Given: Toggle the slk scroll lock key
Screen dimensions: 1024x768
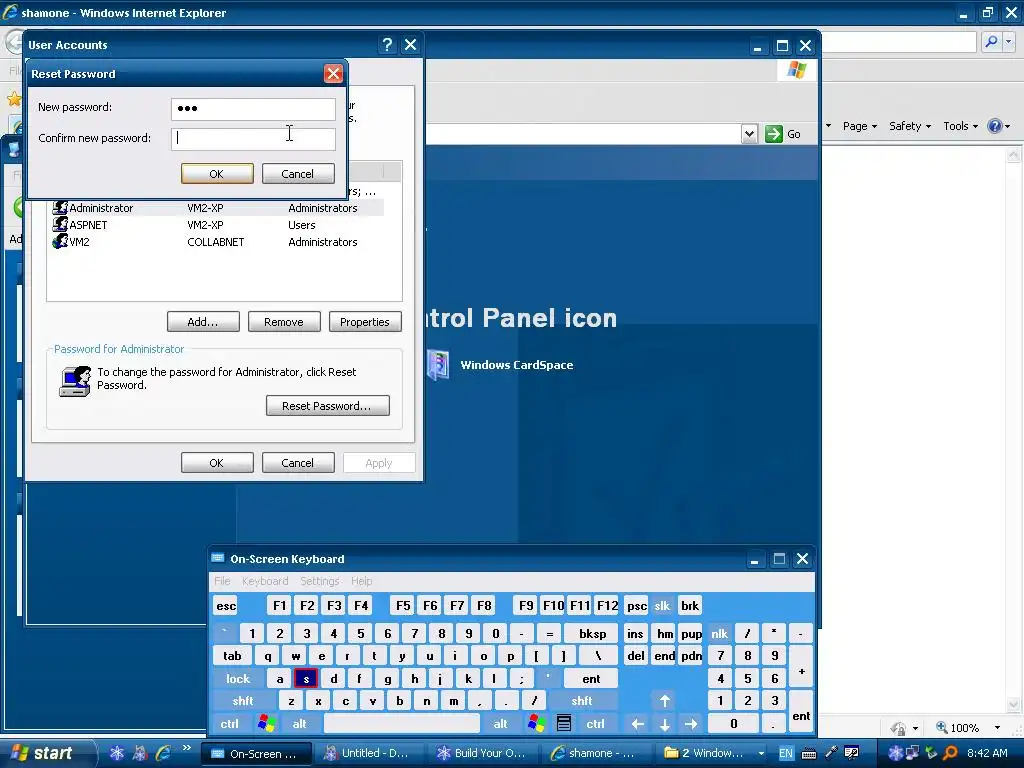Looking at the screenshot, I should tap(662, 605).
